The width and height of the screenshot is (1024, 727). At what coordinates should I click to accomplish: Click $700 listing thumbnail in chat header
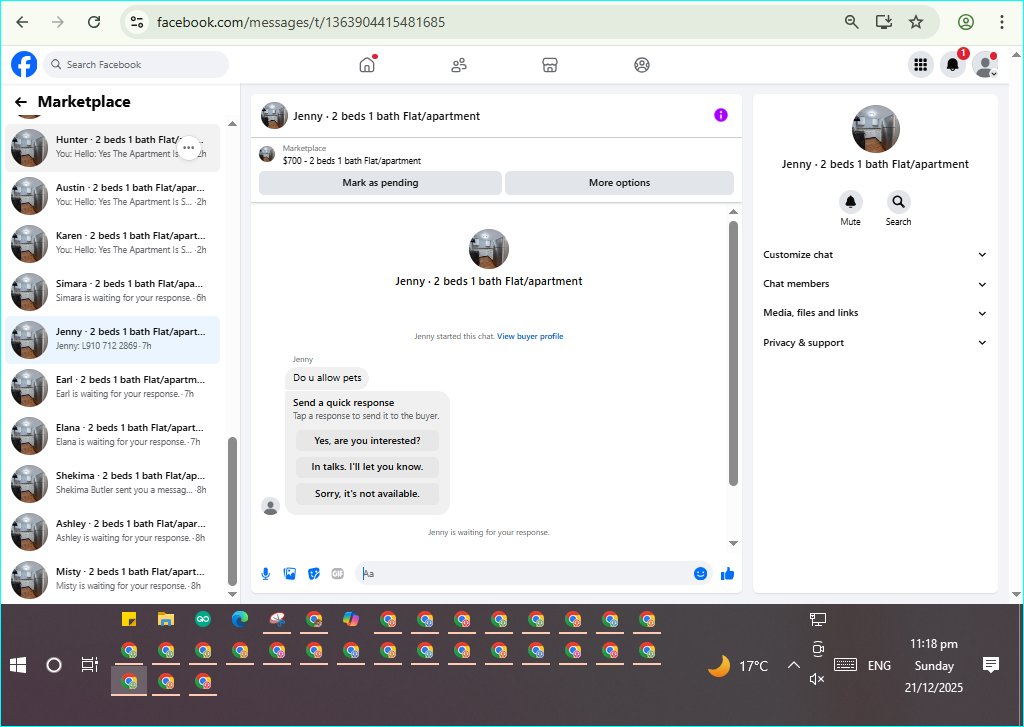267,154
